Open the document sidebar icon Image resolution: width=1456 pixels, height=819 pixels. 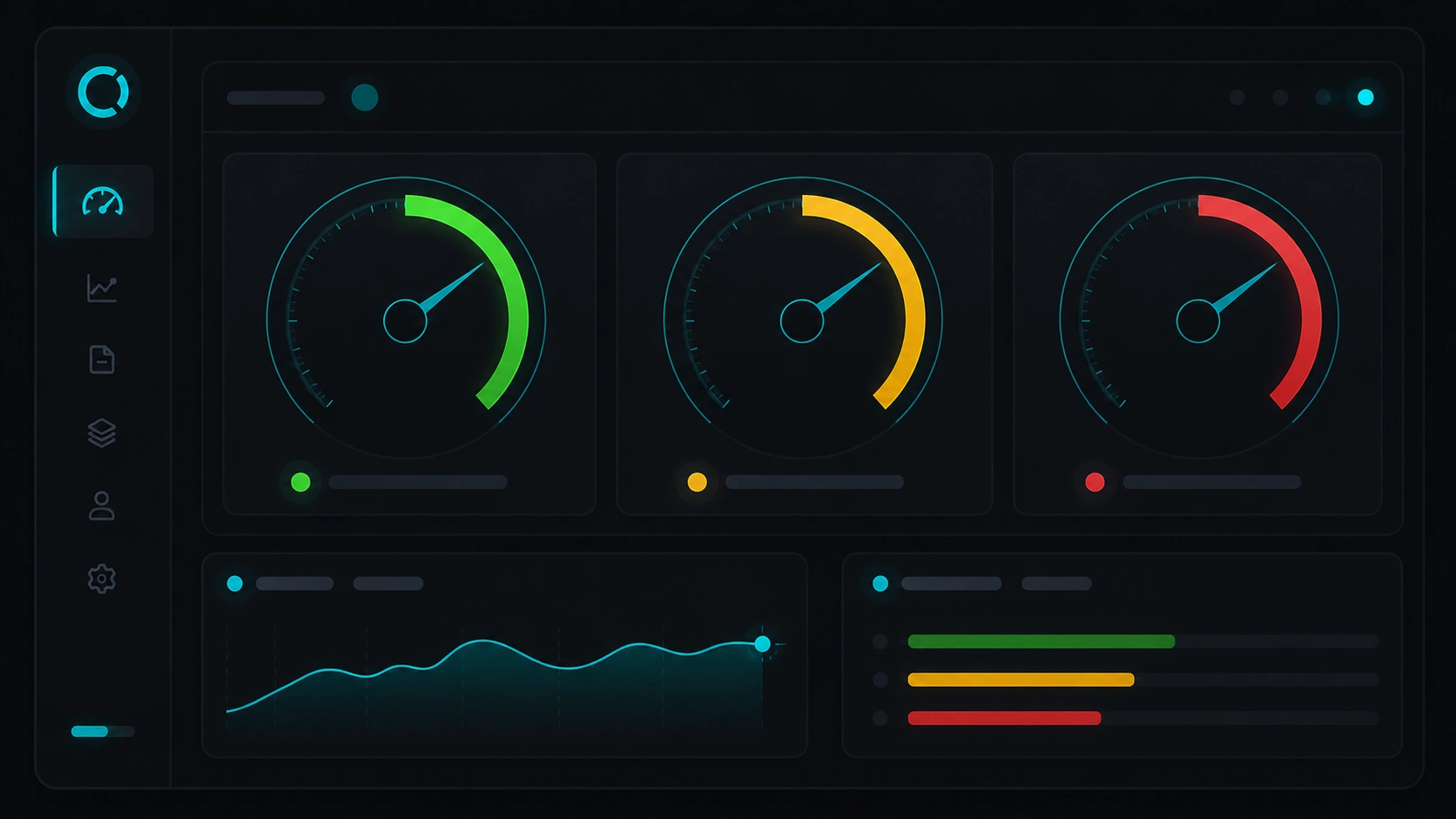[x=102, y=359]
